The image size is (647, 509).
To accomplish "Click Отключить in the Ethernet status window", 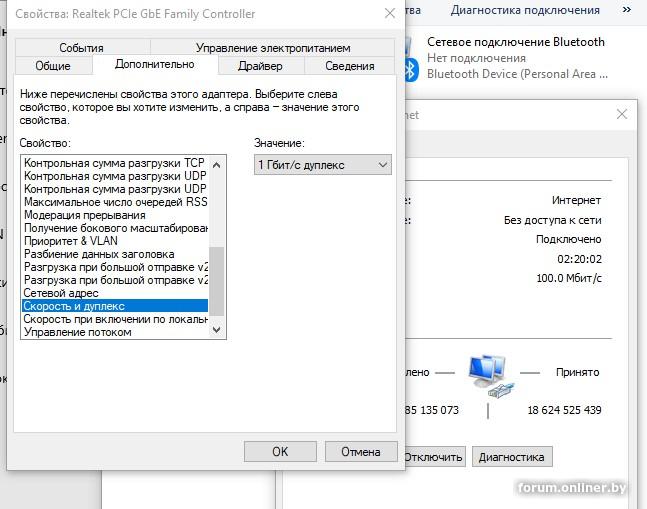I will click(433, 457).
